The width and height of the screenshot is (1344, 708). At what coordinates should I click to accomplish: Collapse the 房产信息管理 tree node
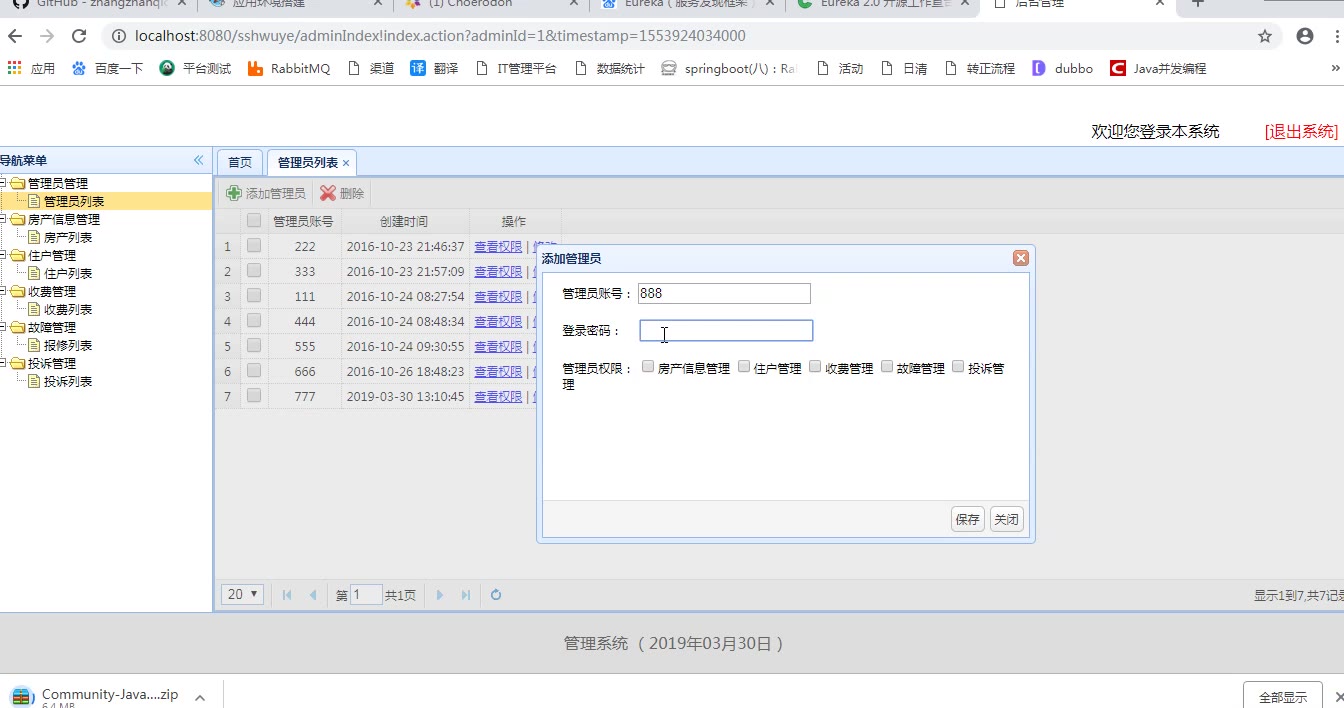4,219
